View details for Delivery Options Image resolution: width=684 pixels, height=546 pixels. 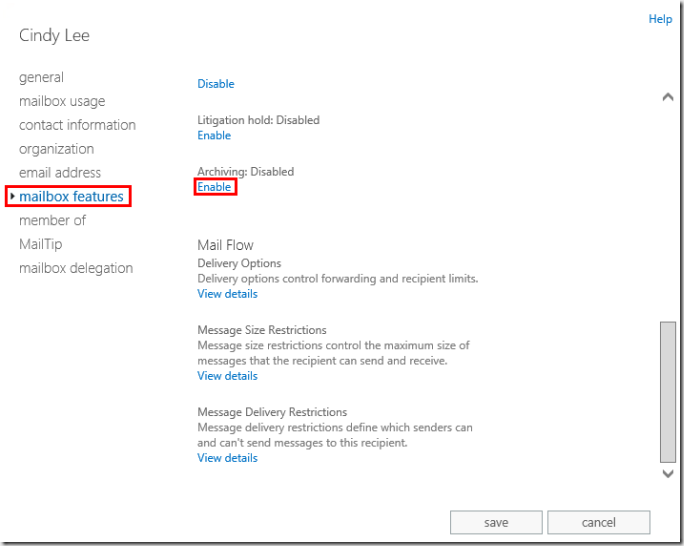[x=227, y=294]
